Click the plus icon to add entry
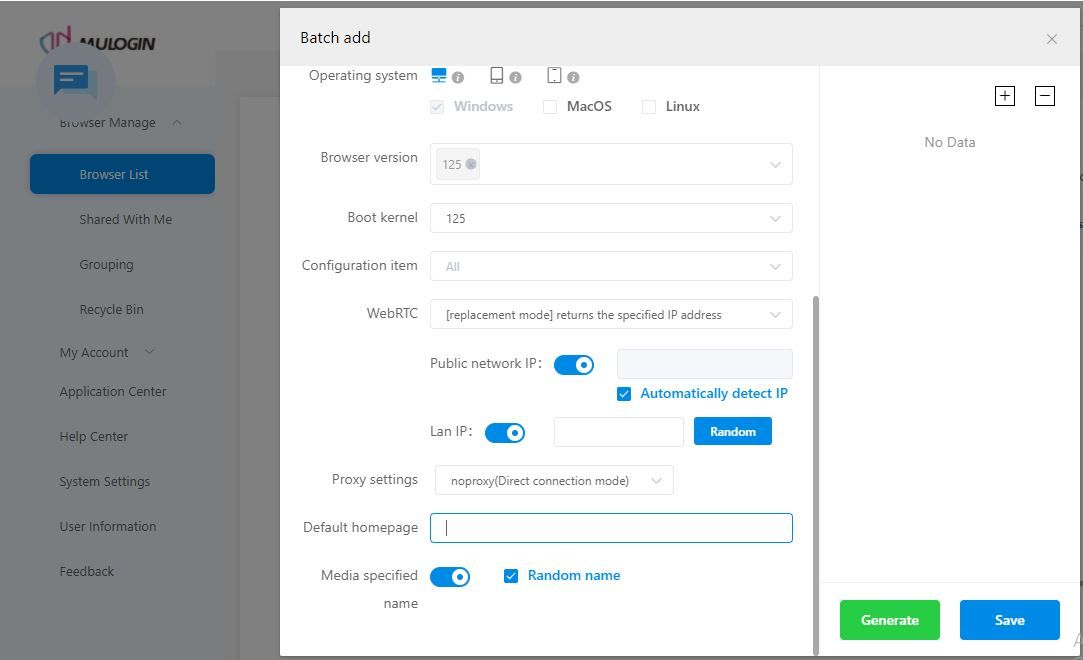 (x=1005, y=95)
